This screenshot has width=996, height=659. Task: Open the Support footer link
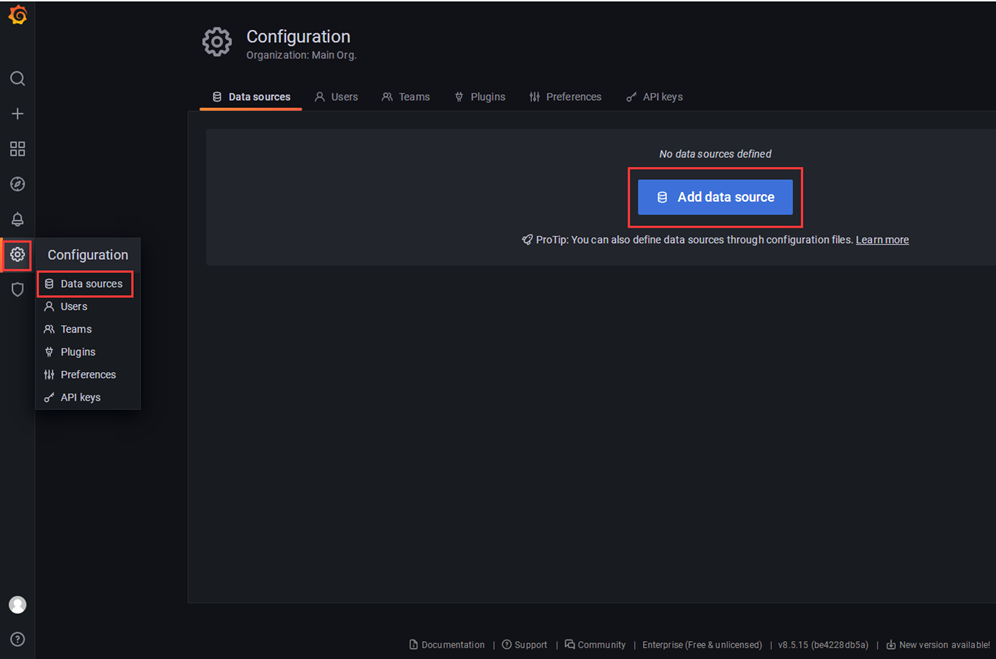pyautogui.click(x=525, y=644)
